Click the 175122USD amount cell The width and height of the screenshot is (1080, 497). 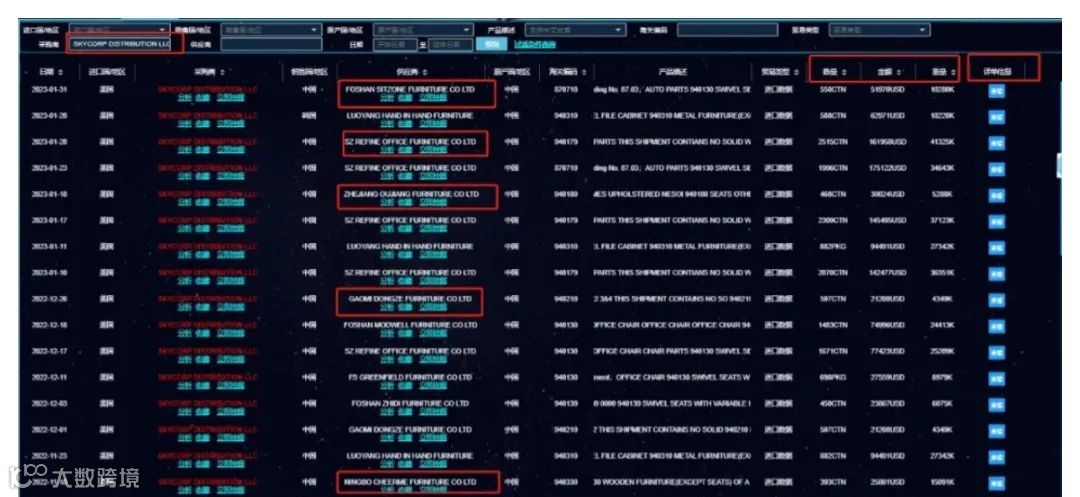[887, 168]
